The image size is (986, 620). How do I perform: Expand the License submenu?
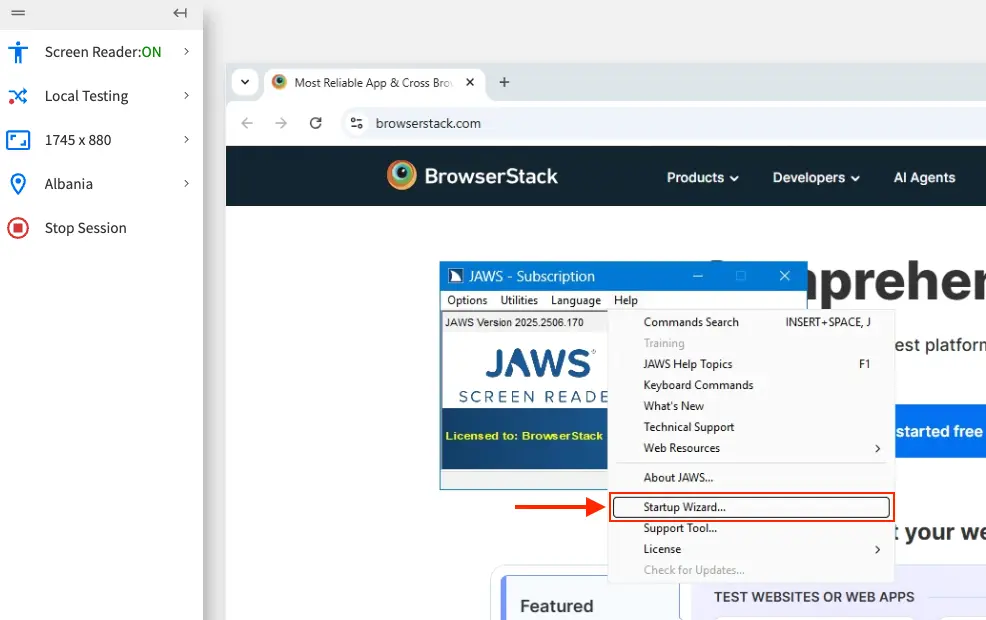(662, 549)
